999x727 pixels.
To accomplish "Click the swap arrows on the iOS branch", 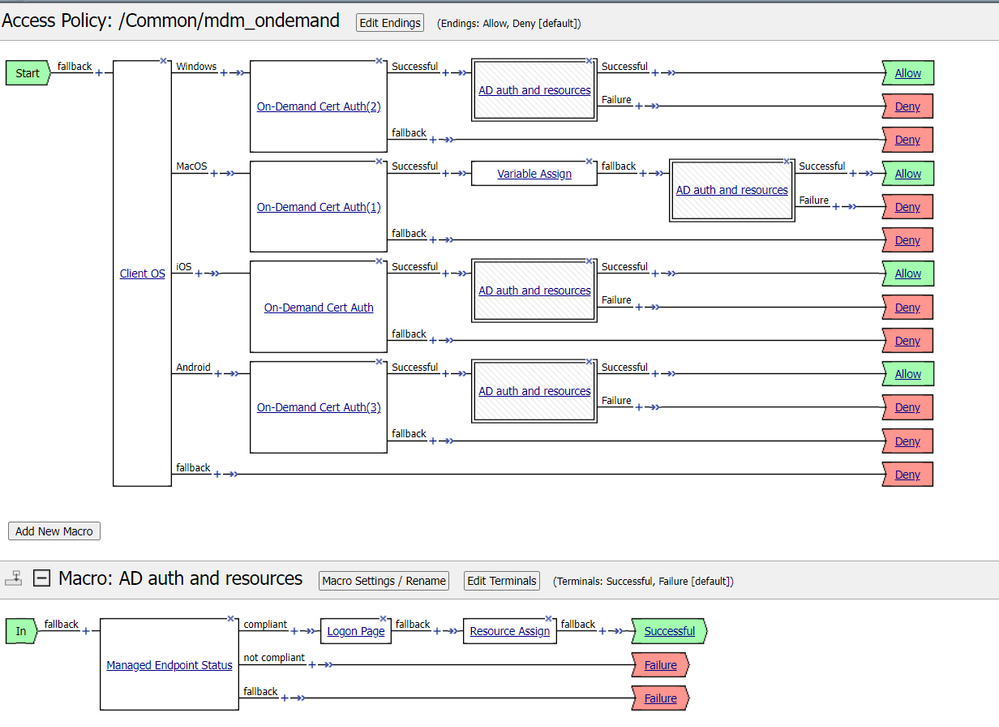I will pos(213,273).
